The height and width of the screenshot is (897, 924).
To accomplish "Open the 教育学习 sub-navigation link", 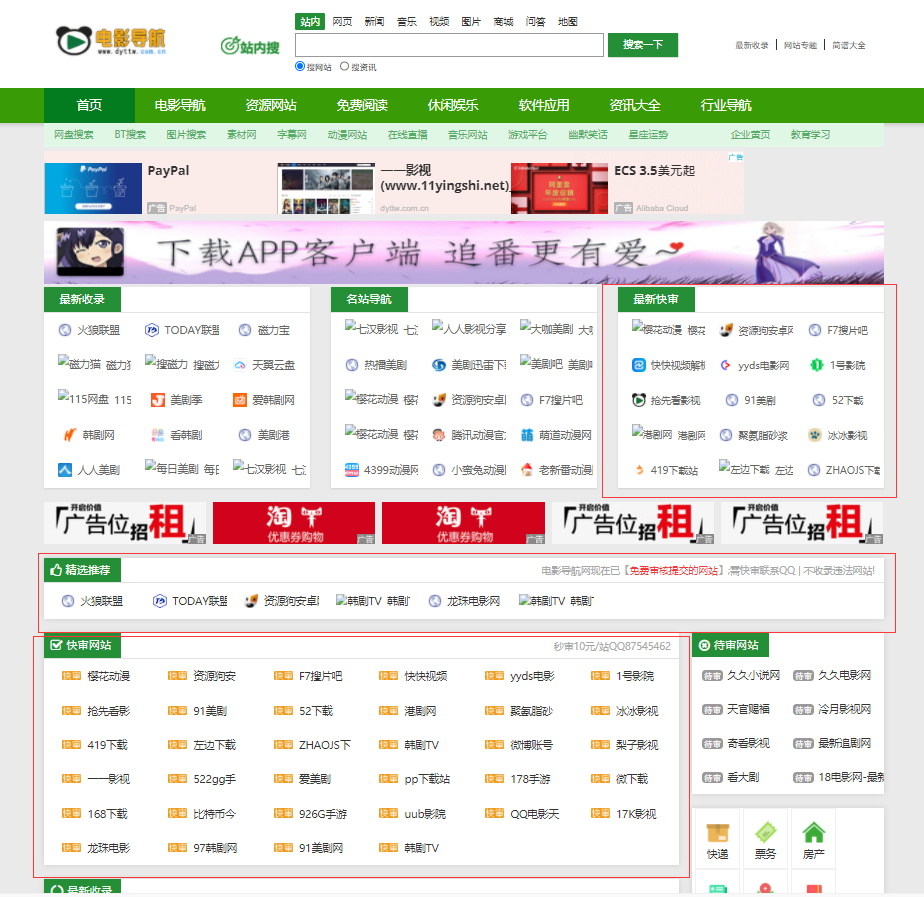I will [x=810, y=135].
